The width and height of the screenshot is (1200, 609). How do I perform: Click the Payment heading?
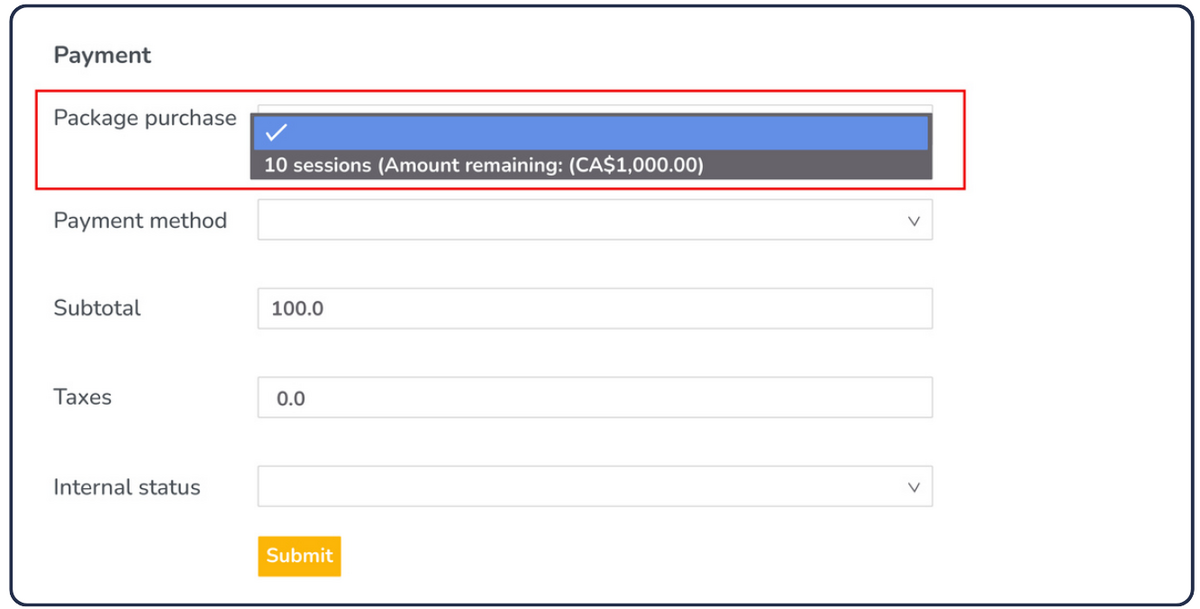[102, 55]
